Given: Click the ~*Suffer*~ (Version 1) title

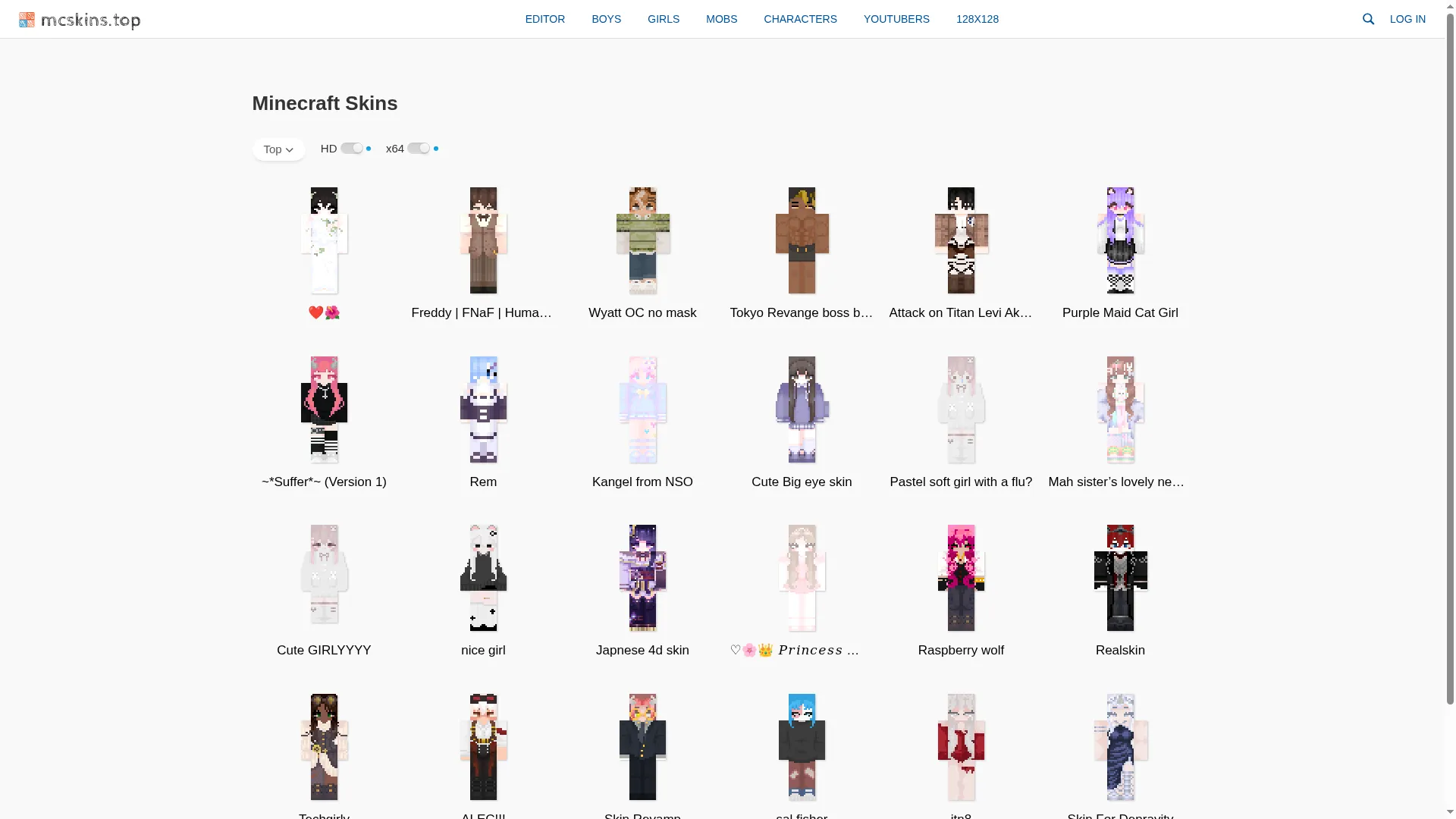Looking at the screenshot, I should (x=324, y=482).
